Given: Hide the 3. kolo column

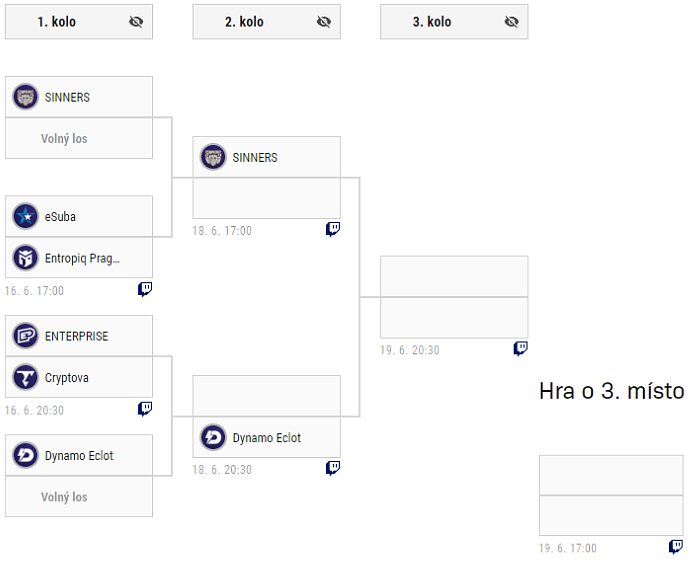Looking at the screenshot, I should pos(511,22).
